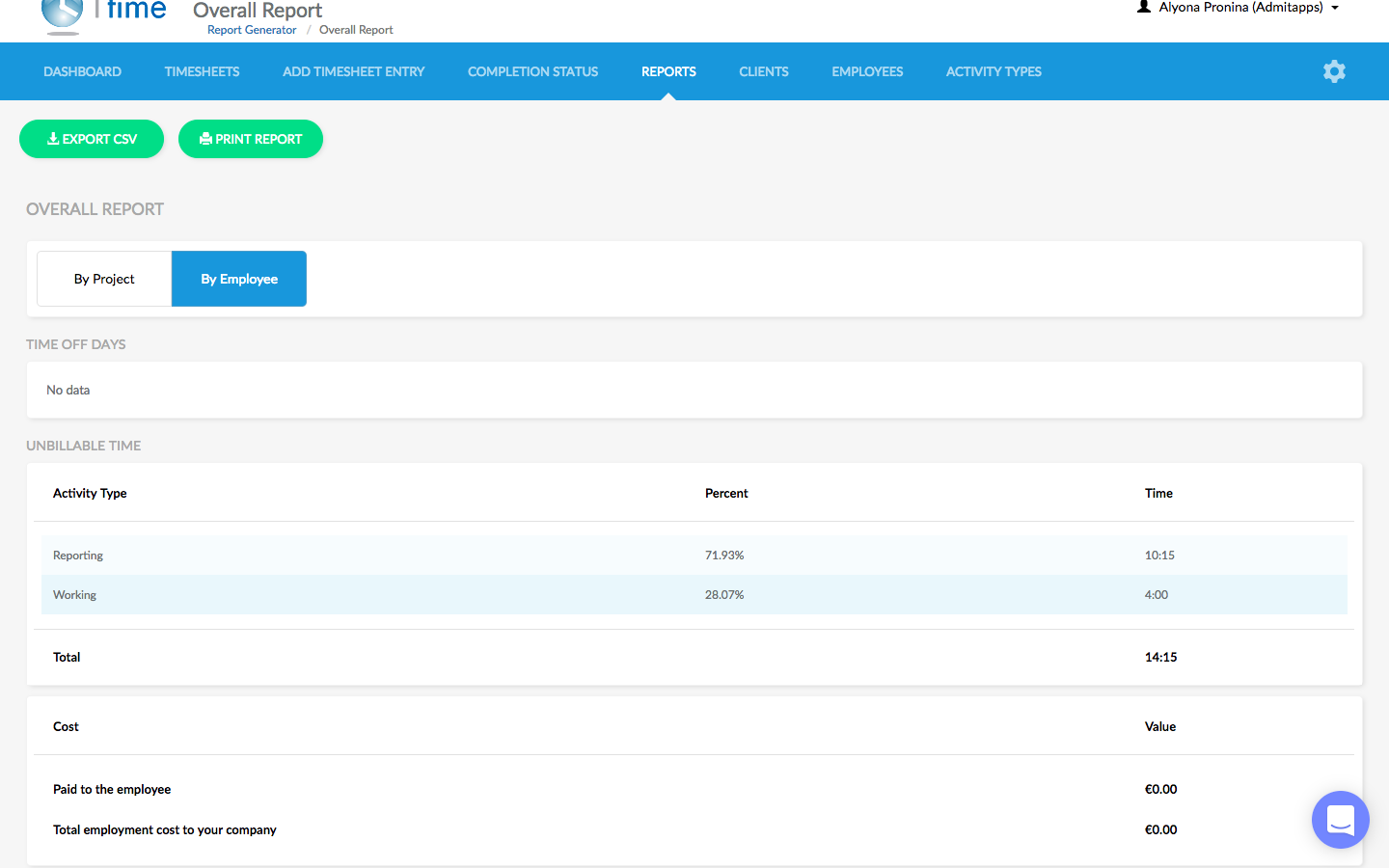Screen dimensions: 1389x868
Task: Open the Clients section
Action: point(763,71)
